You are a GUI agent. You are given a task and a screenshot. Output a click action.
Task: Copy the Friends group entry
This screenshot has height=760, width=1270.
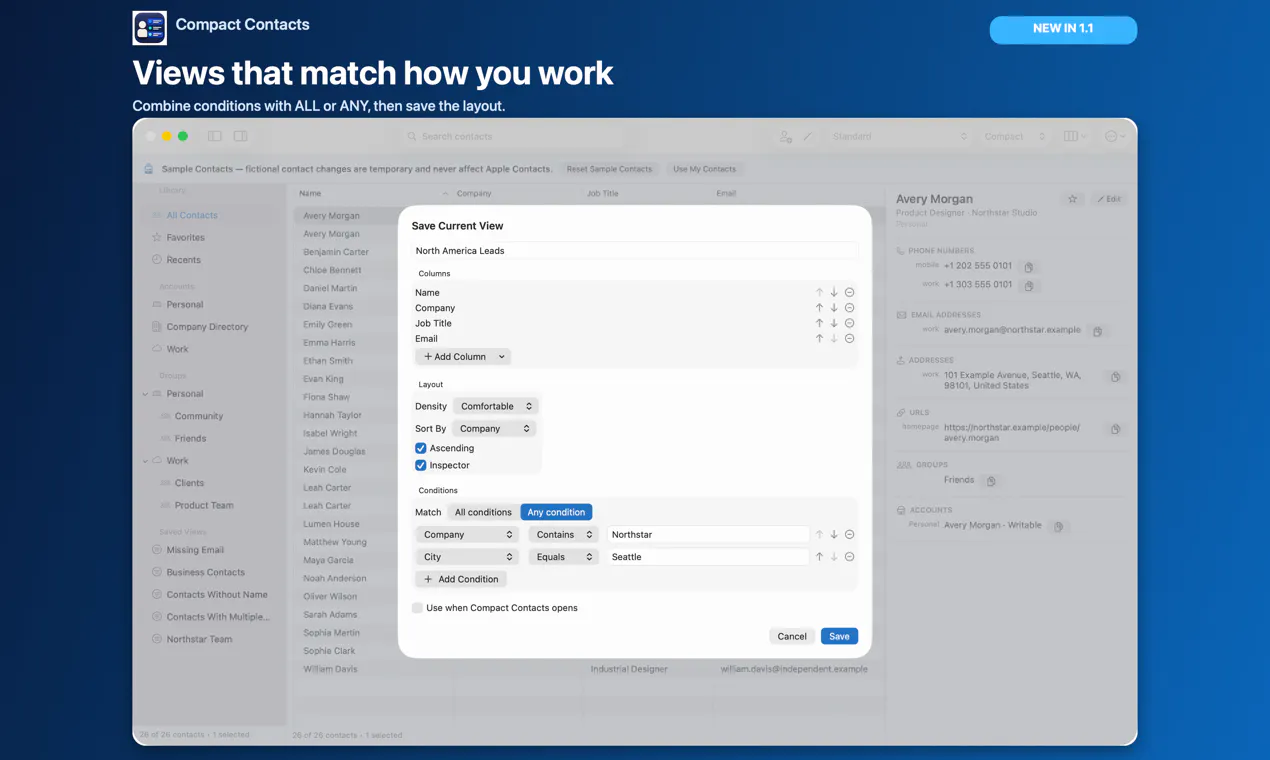tap(991, 481)
